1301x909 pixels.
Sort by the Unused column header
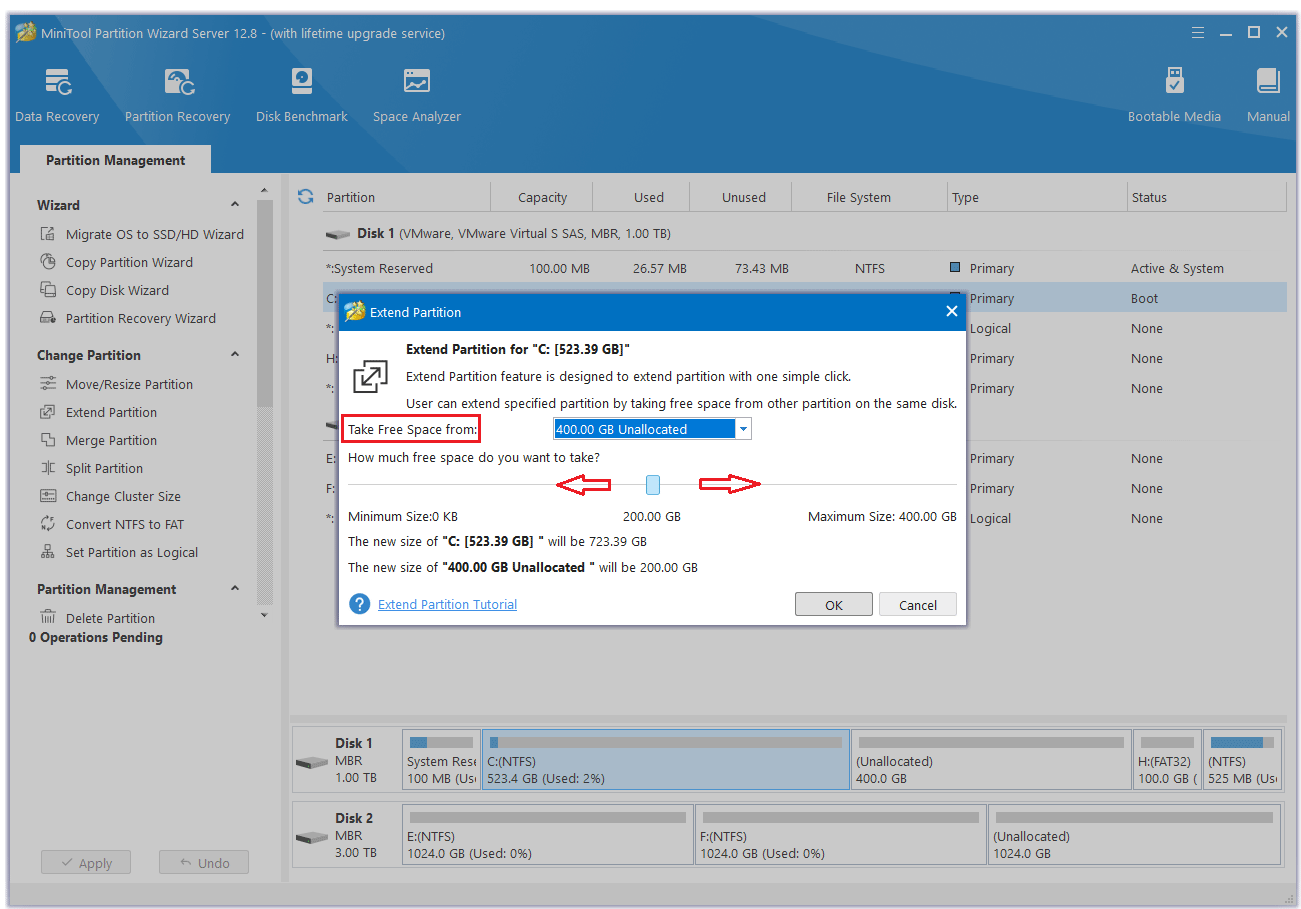pos(741,197)
